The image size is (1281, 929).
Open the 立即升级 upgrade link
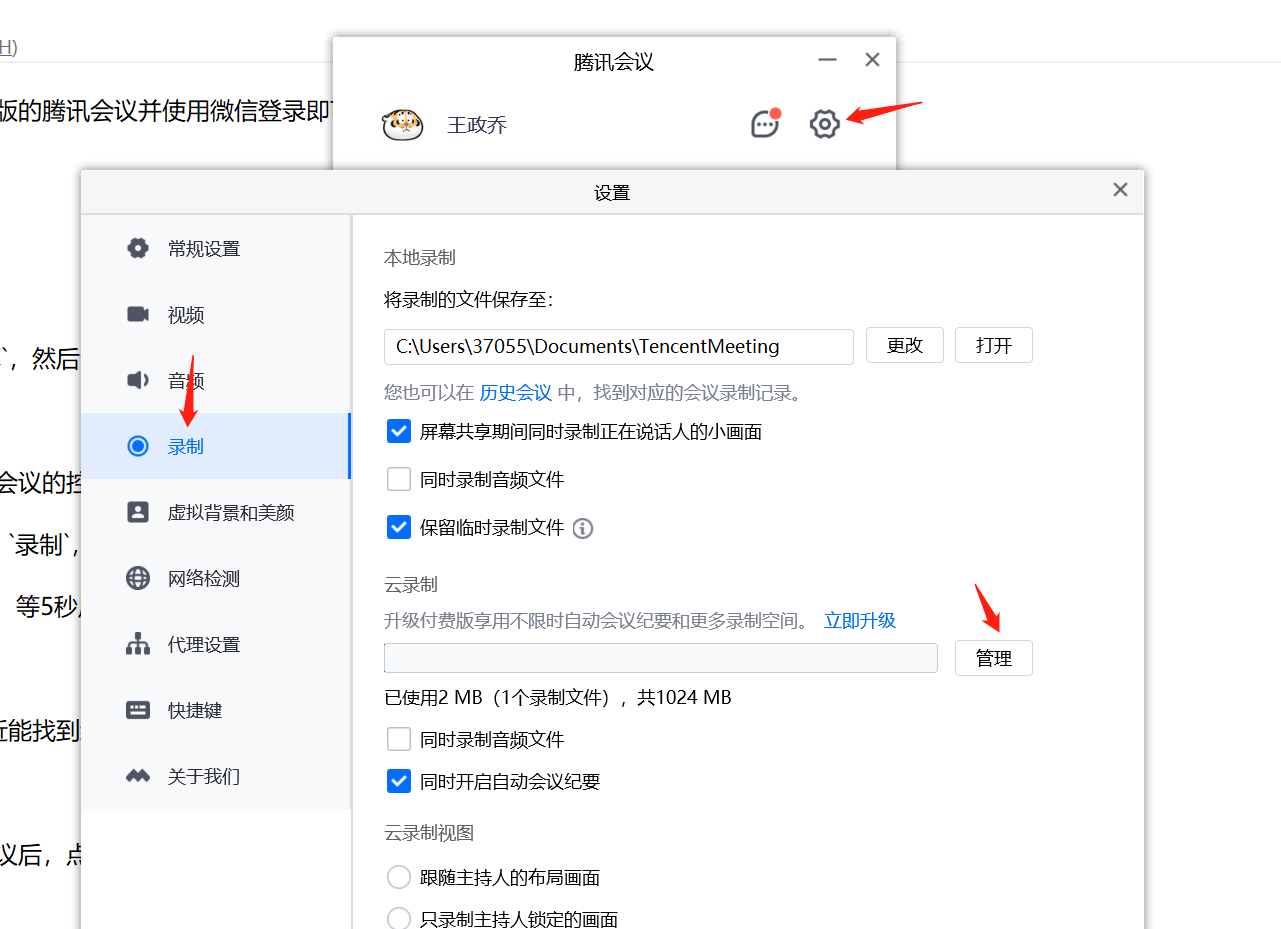tap(859, 621)
